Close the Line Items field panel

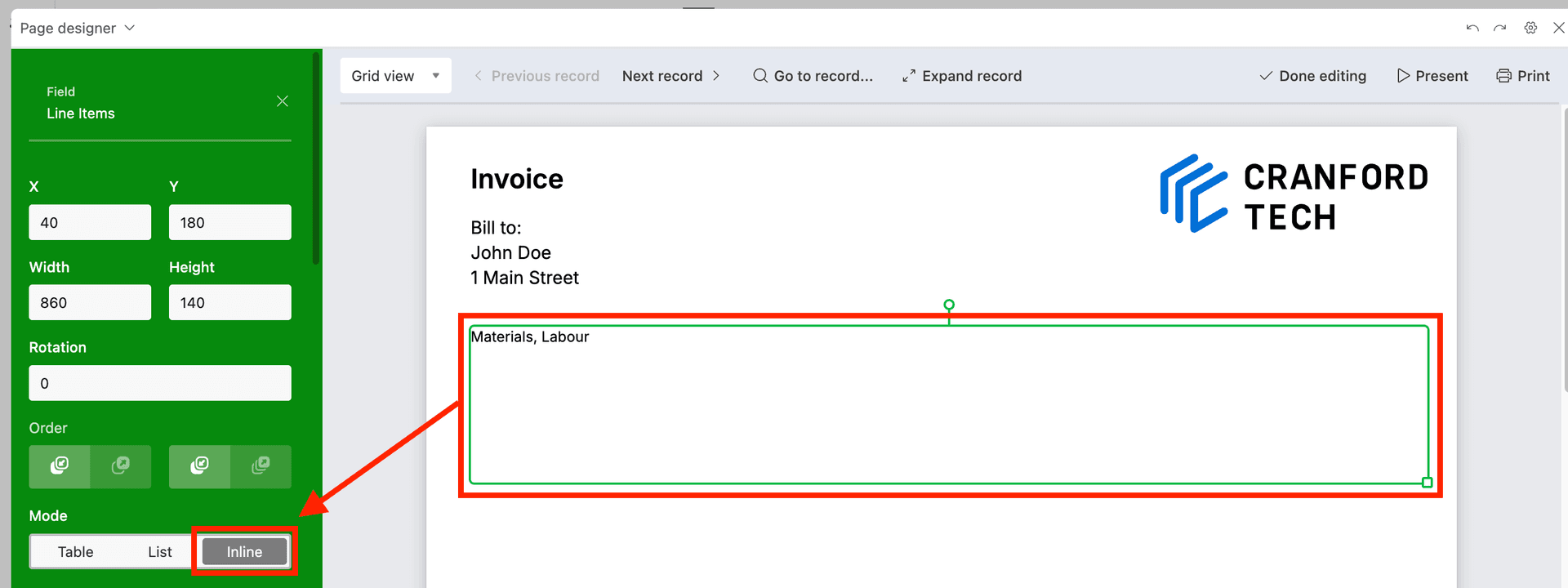283,101
